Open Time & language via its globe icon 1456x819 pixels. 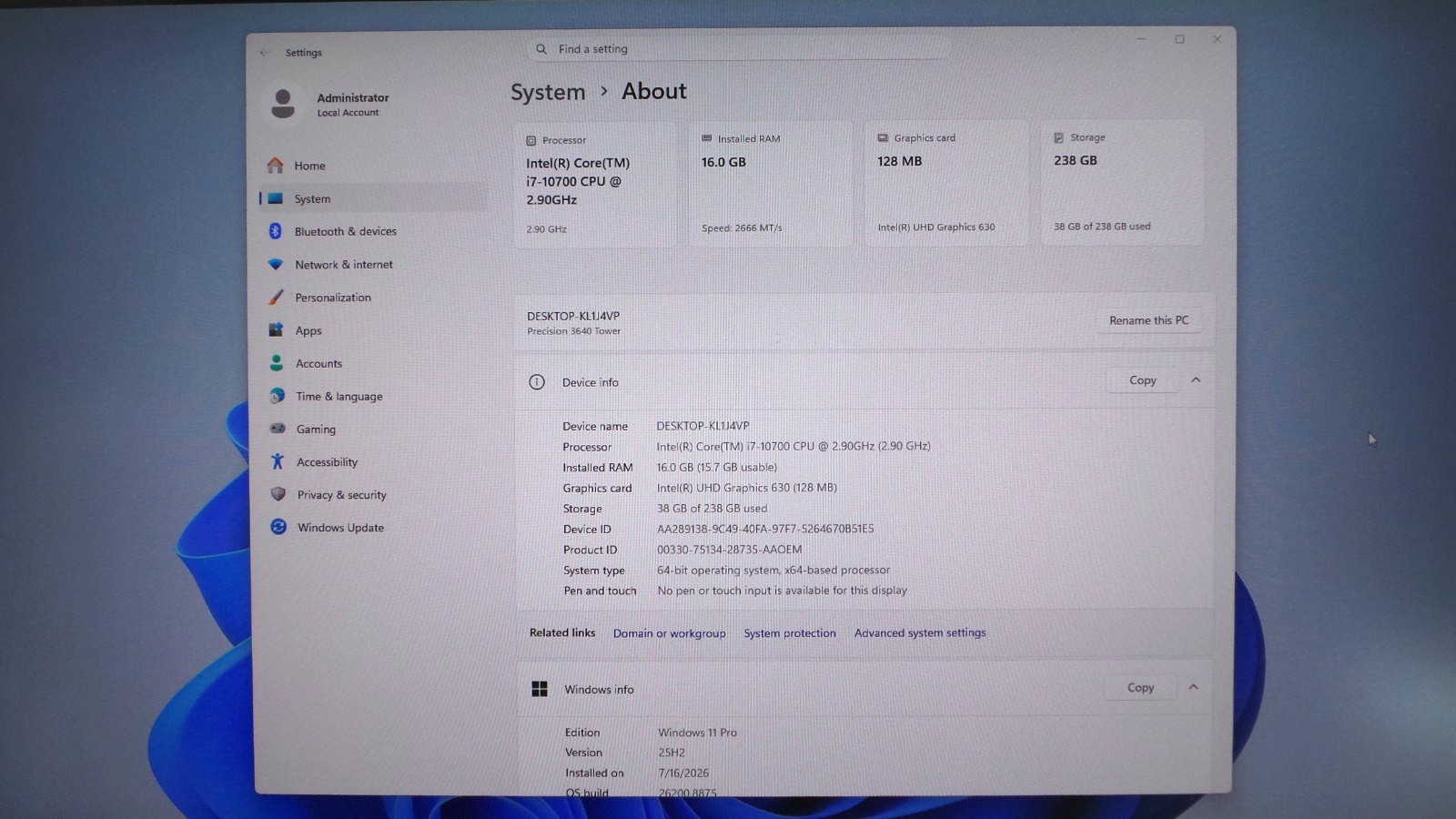(x=278, y=396)
